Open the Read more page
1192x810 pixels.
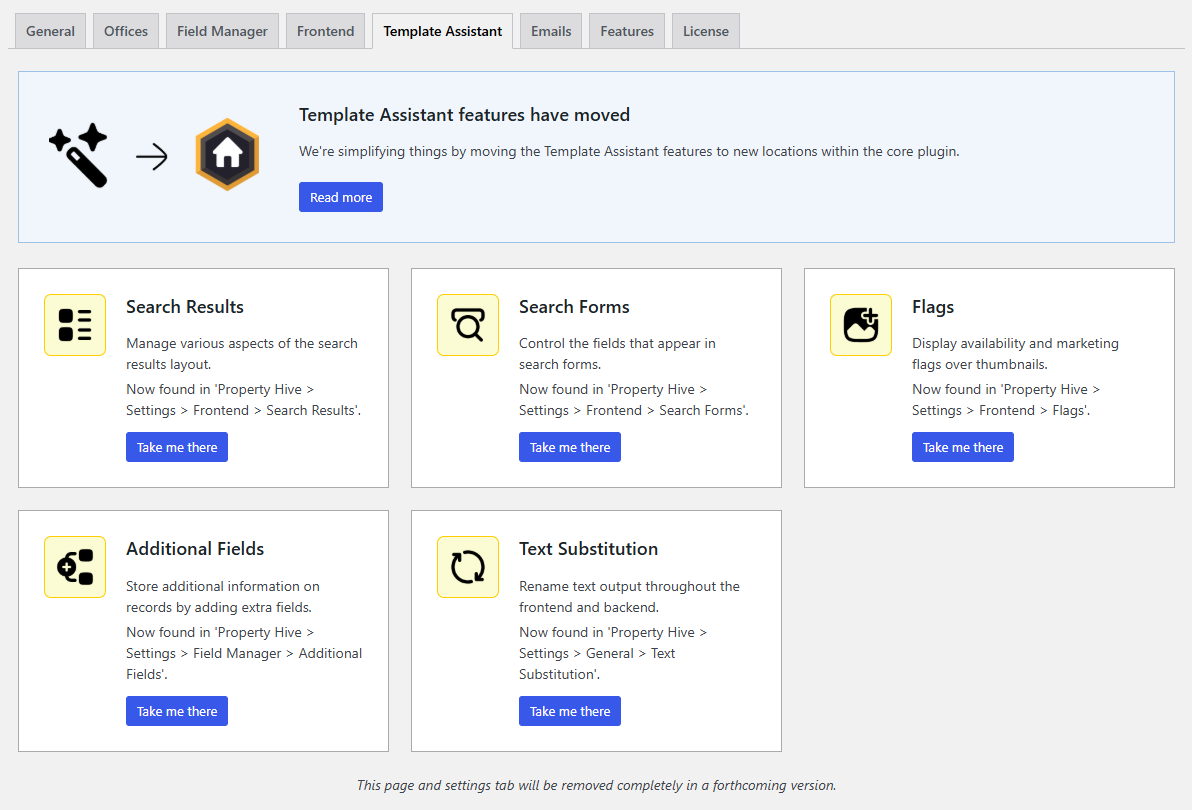click(x=340, y=197)
